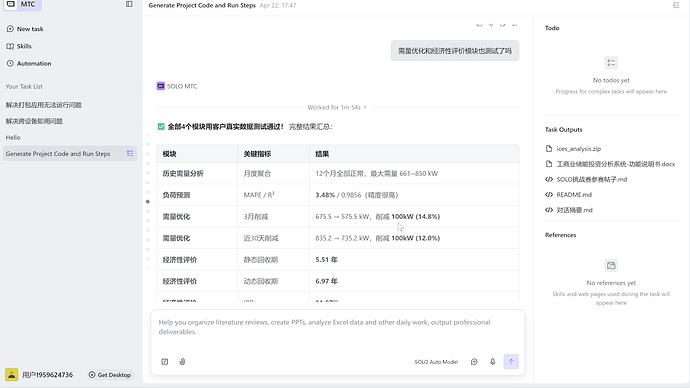This screenshot has width=690, height=388.
Task: Click the conversation title in header
Action: click(202, 5)
